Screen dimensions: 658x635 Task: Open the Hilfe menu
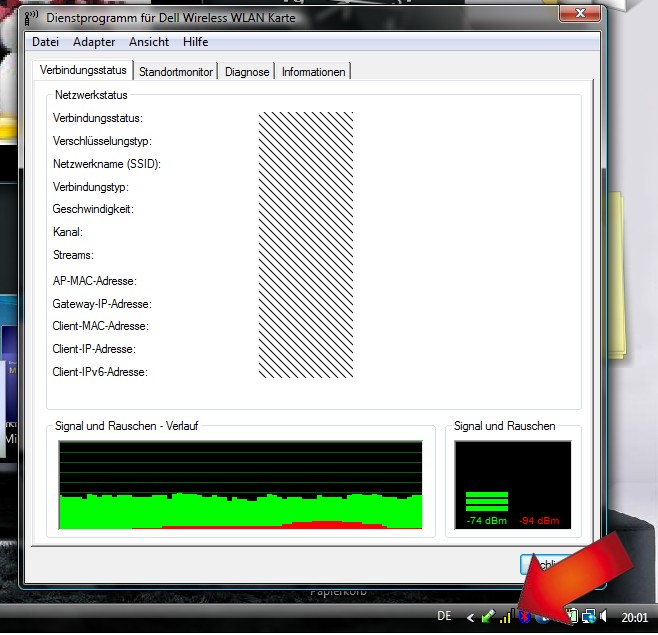[196, 42]
